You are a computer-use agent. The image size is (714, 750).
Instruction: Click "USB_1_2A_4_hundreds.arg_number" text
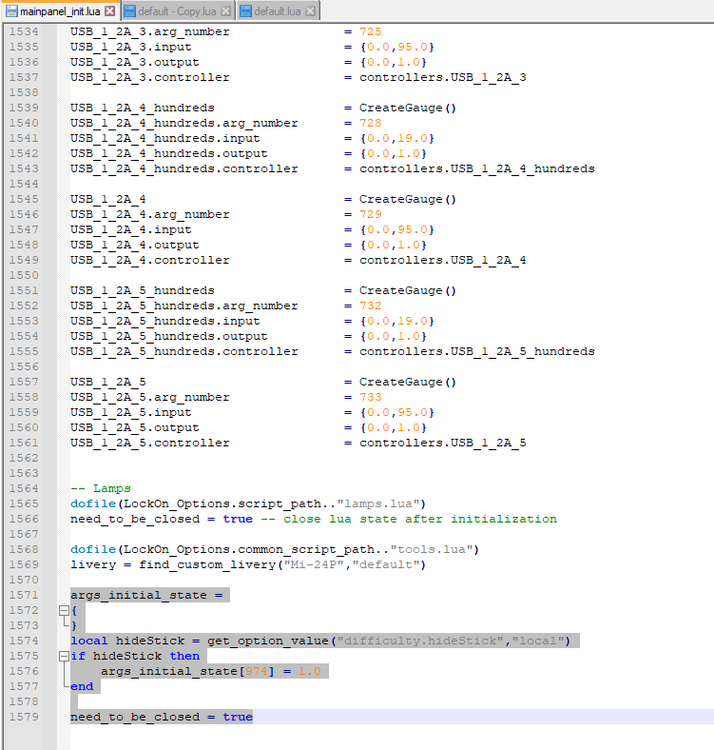point(184,123)
